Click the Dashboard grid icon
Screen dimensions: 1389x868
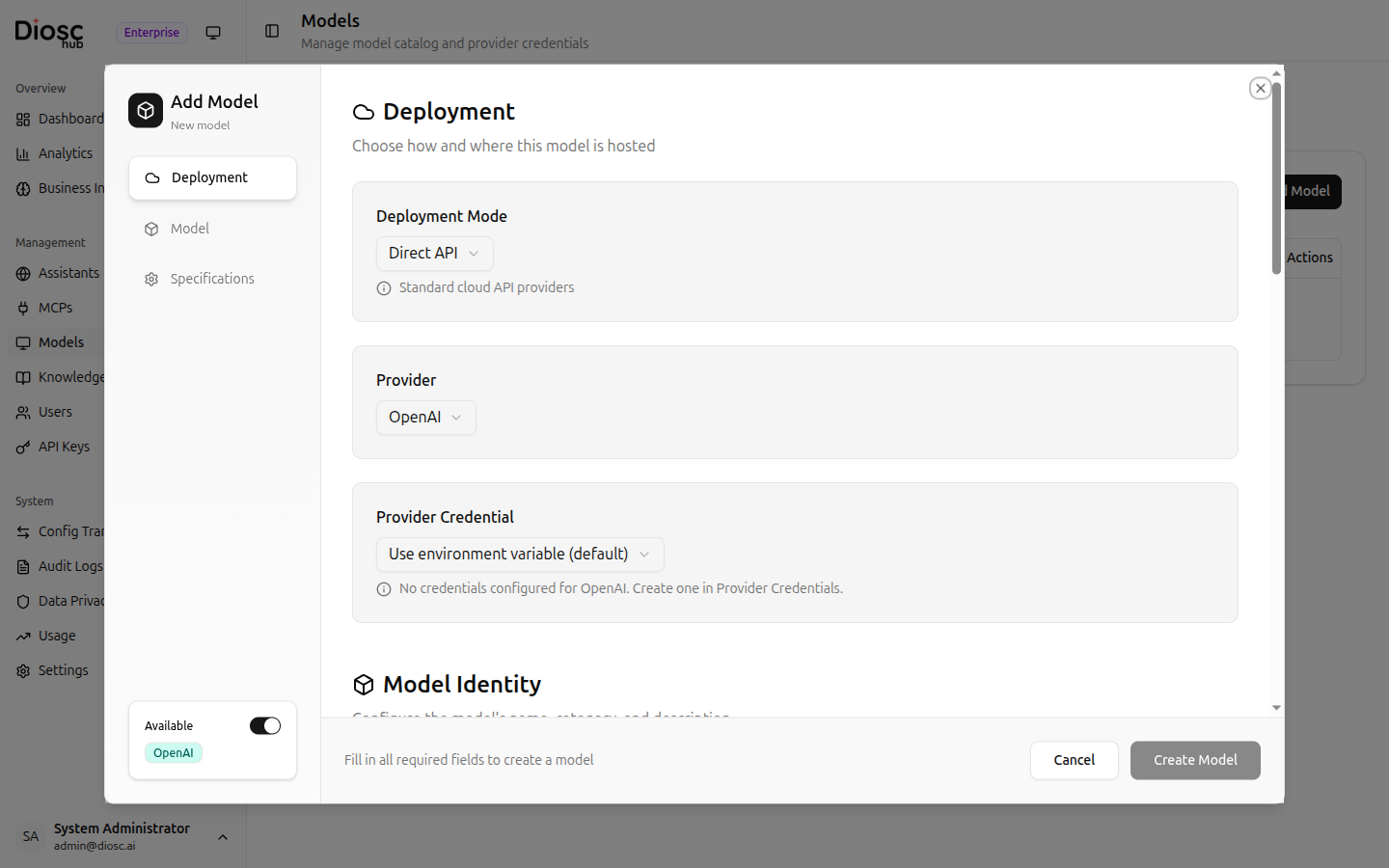point(23,120)
